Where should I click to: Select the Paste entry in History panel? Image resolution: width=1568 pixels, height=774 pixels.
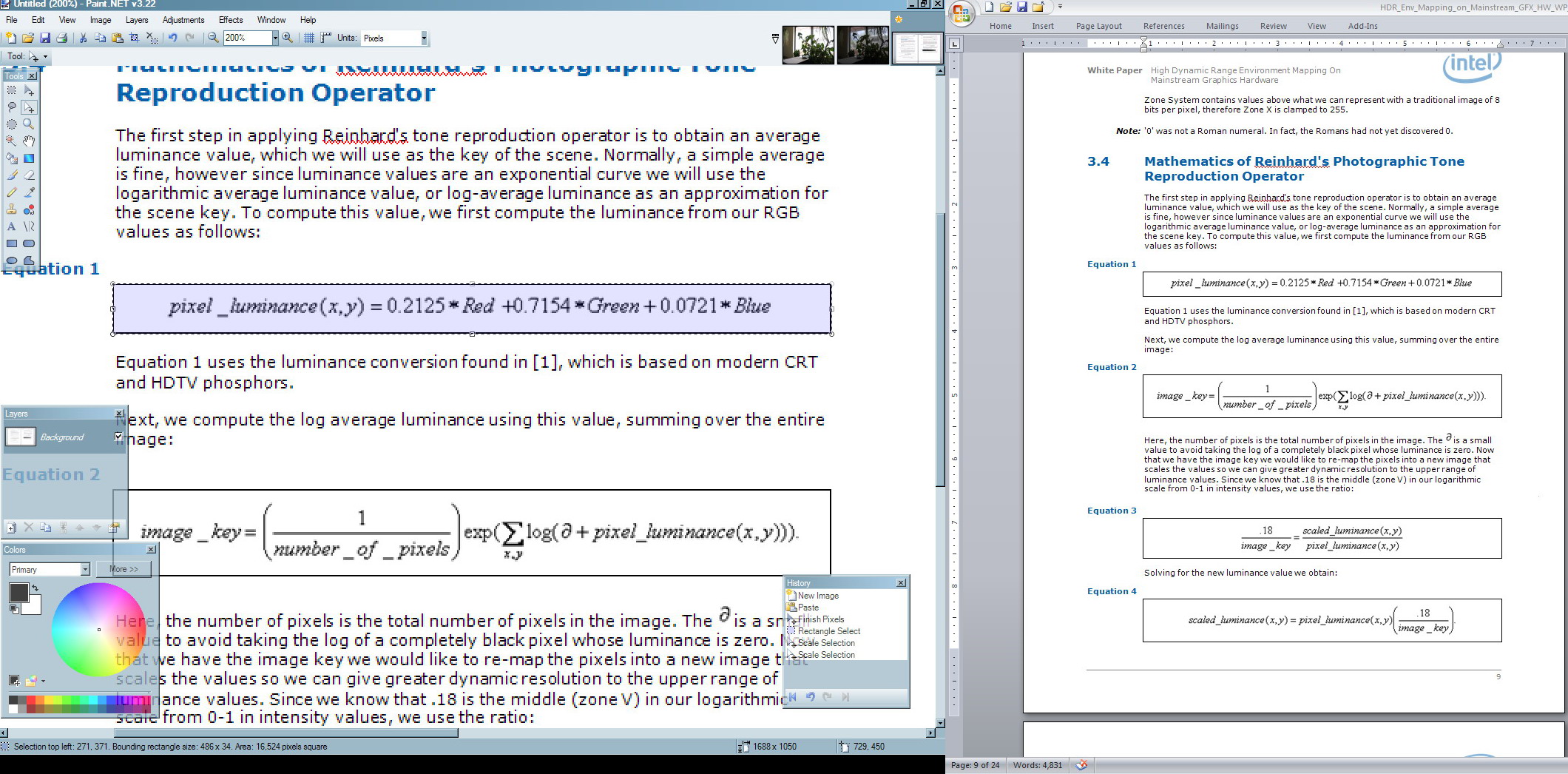click(808, 608)
